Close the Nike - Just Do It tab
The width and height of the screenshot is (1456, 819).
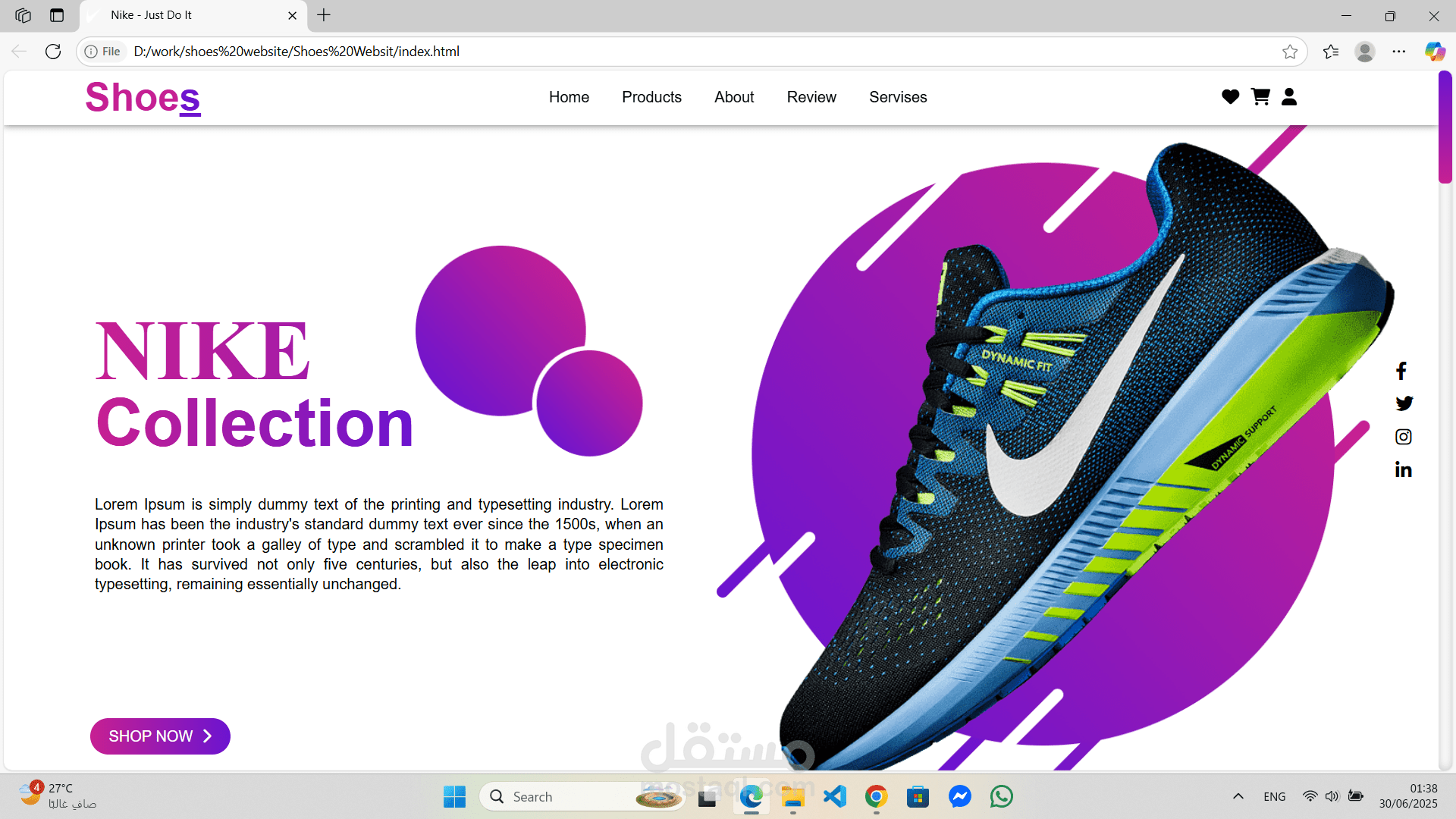[x=292, y=15]
